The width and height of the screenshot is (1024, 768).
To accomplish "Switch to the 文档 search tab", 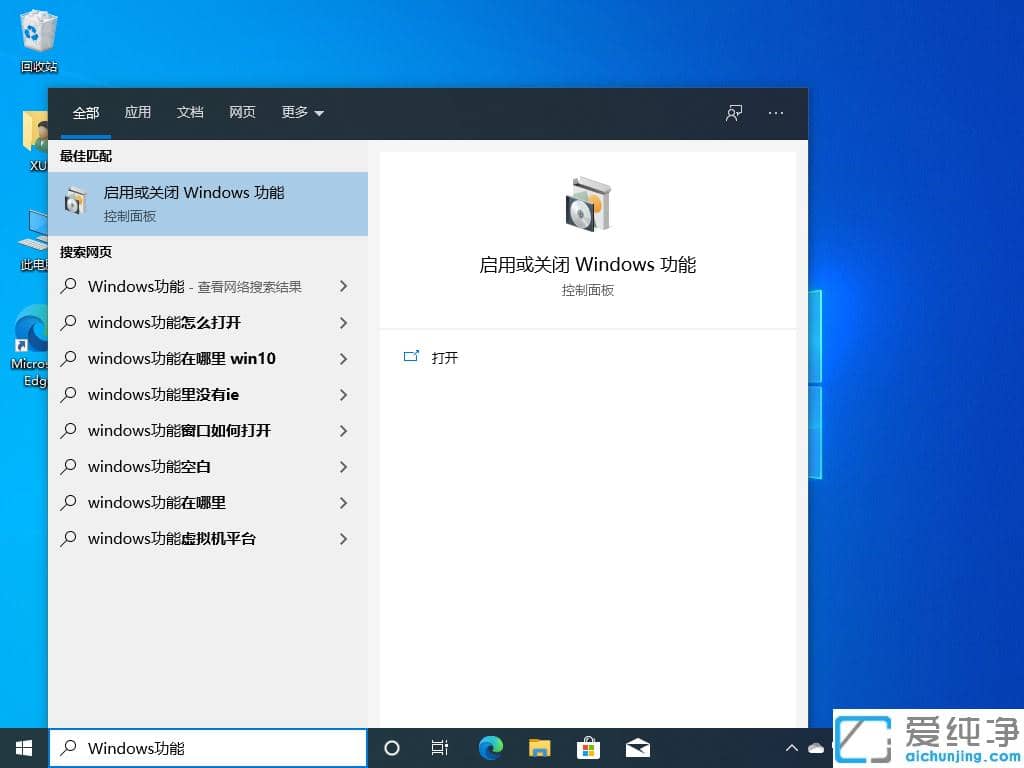I will (x=189, y=113).
